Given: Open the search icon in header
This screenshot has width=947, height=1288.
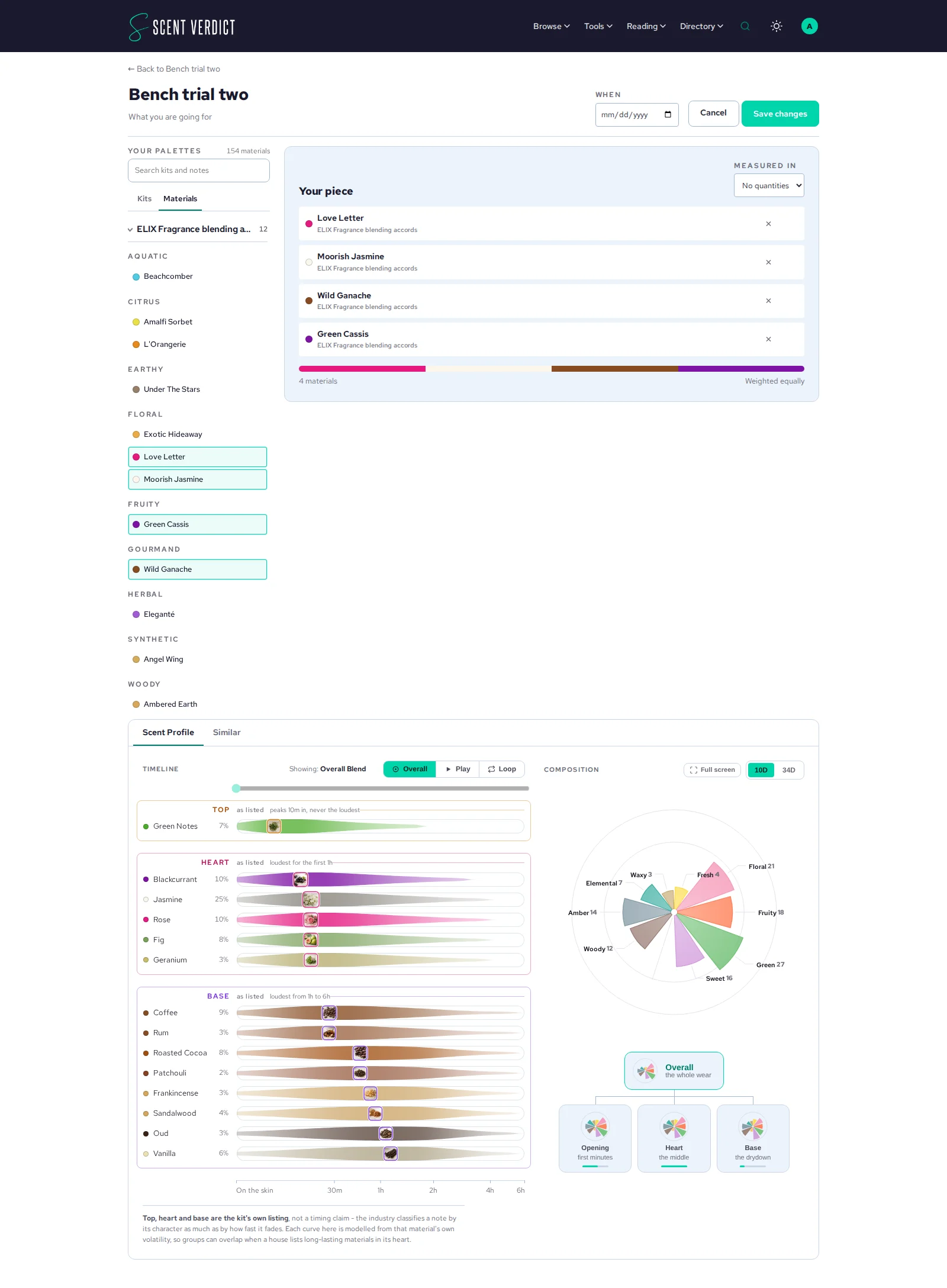Looking at the screenshot, I should pos(745,26).
